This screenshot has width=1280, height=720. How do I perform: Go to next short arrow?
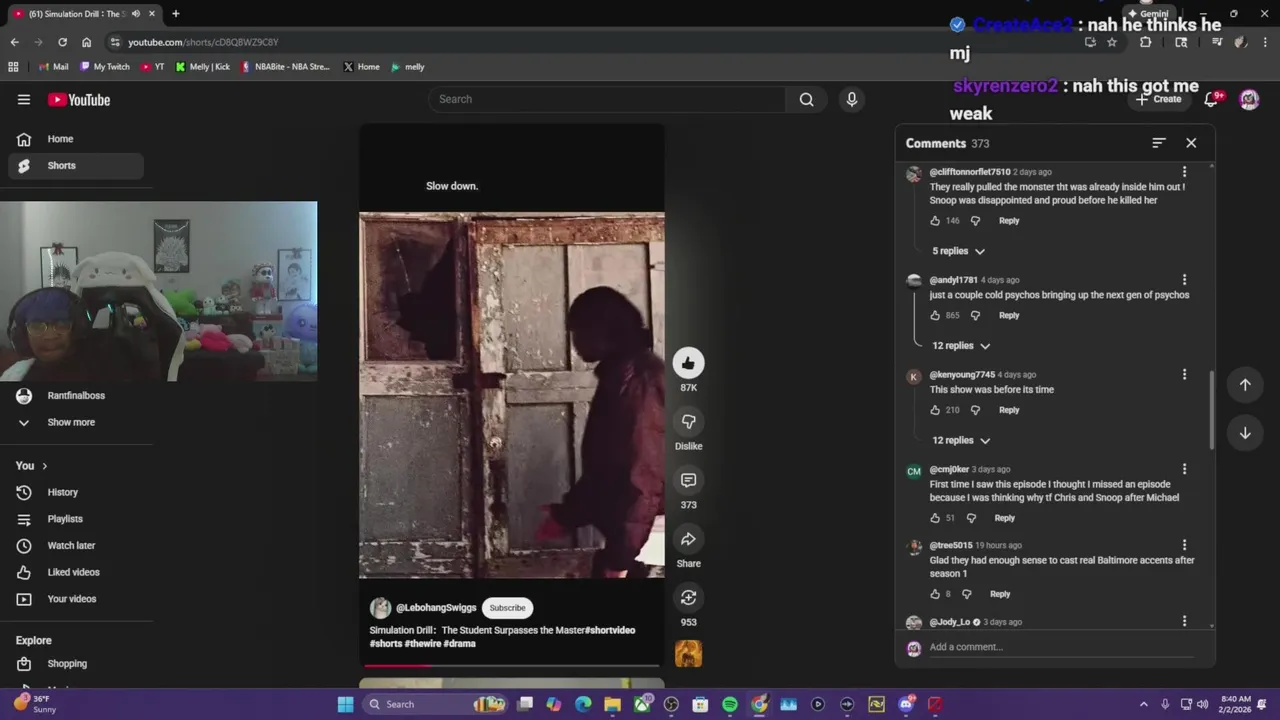(x=1245, y=433)
